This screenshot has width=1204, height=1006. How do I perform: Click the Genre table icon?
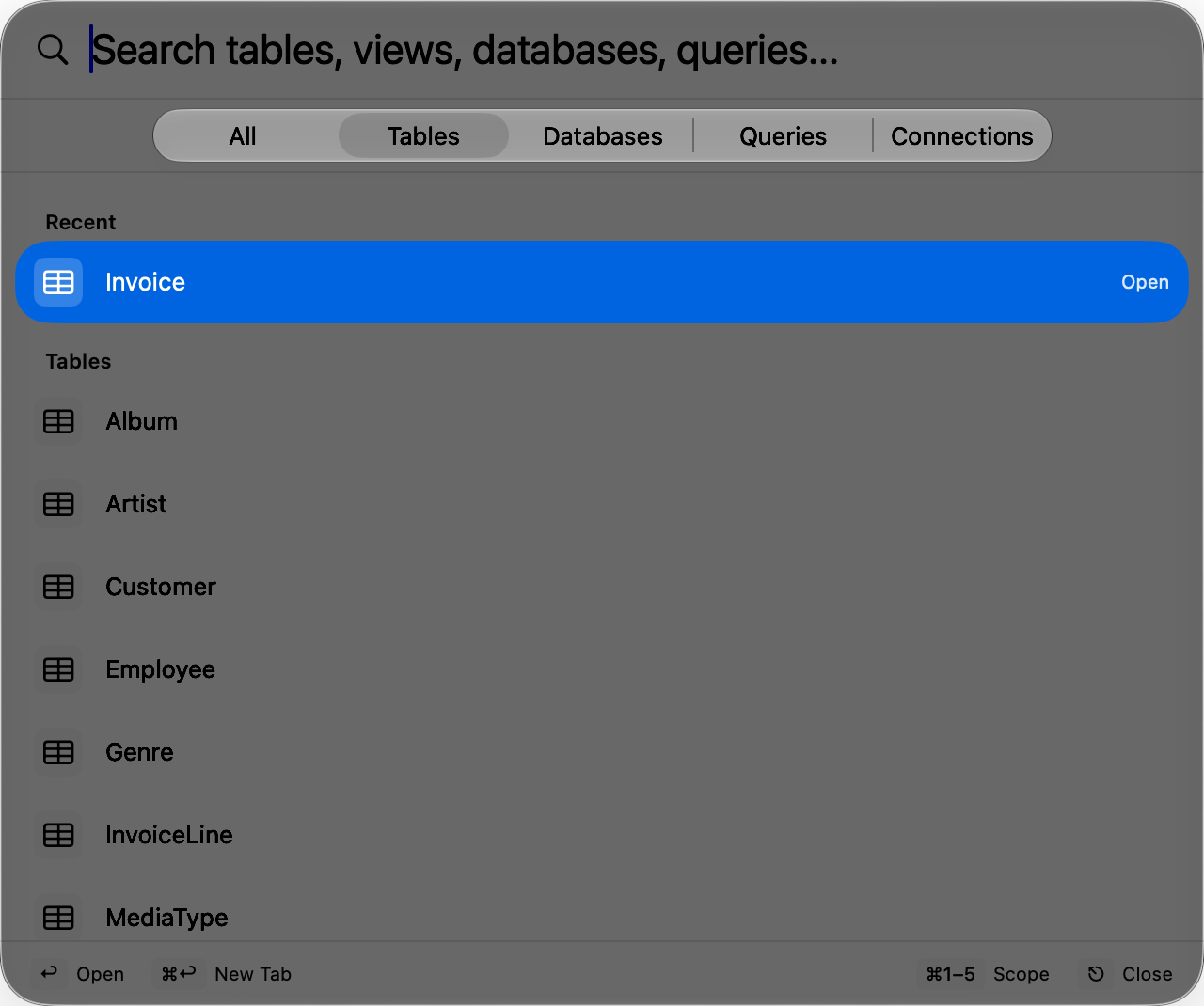[58, 752]
